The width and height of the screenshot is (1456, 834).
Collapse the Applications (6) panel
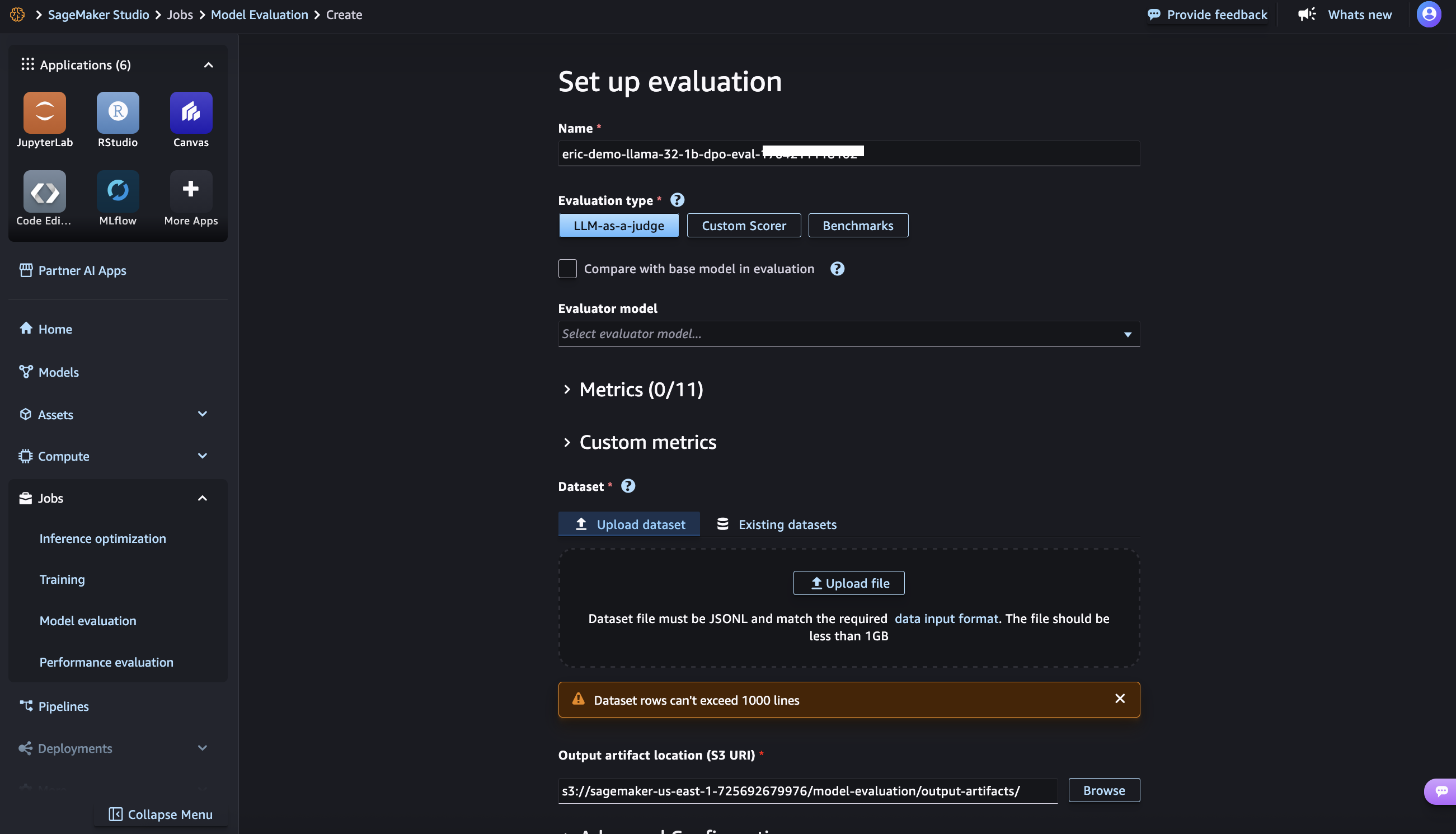pyautogui.click(x=208, y=65)
